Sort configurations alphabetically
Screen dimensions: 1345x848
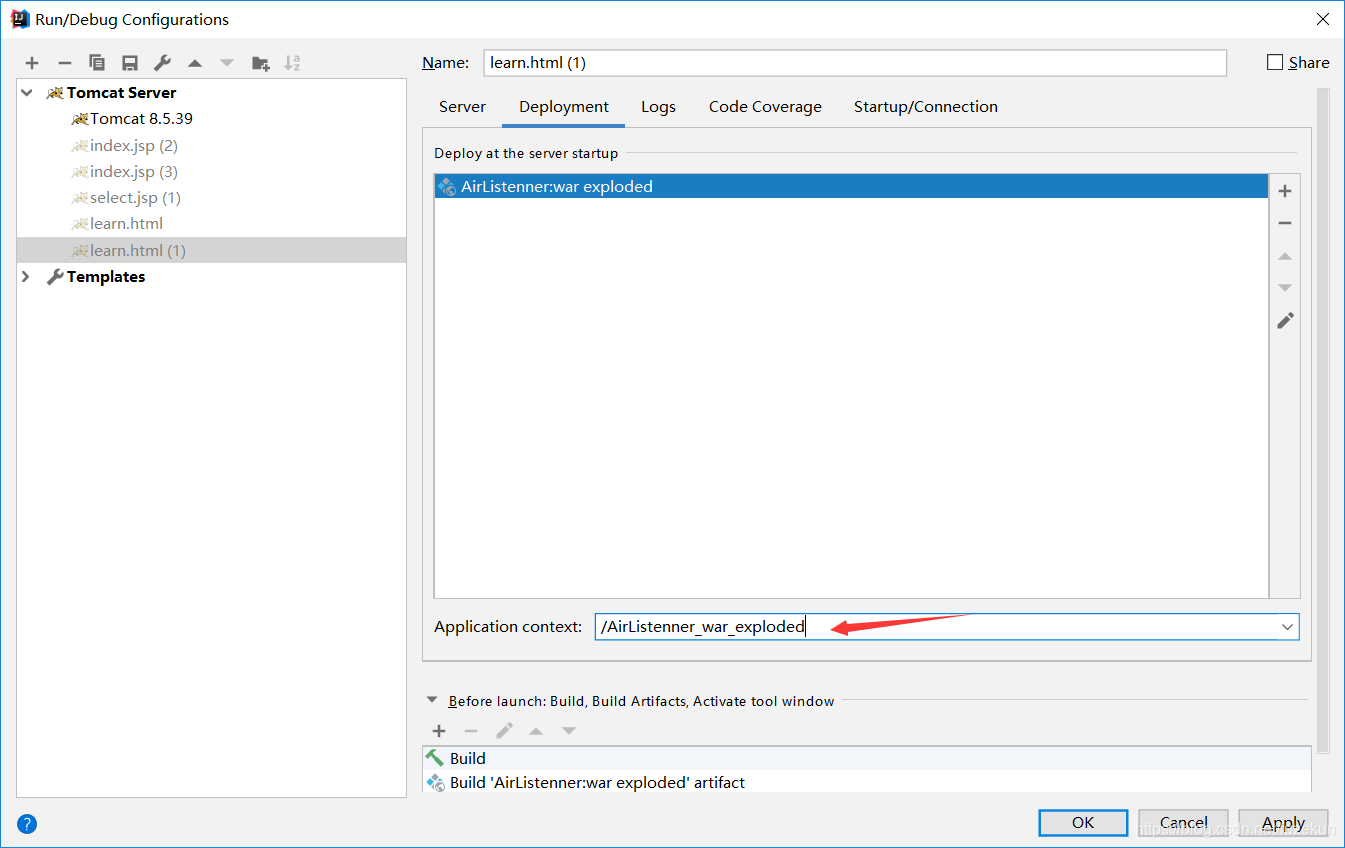point(292,63)
